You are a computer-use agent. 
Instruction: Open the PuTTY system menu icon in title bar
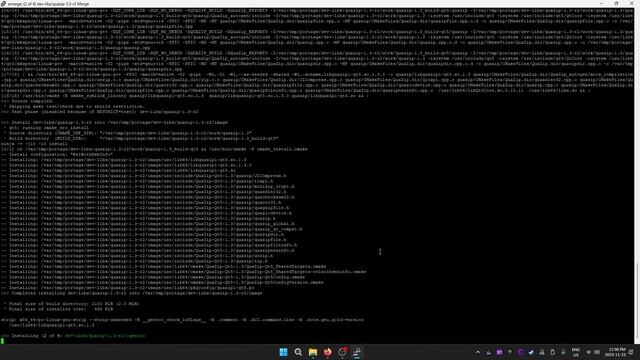[4, 3]
